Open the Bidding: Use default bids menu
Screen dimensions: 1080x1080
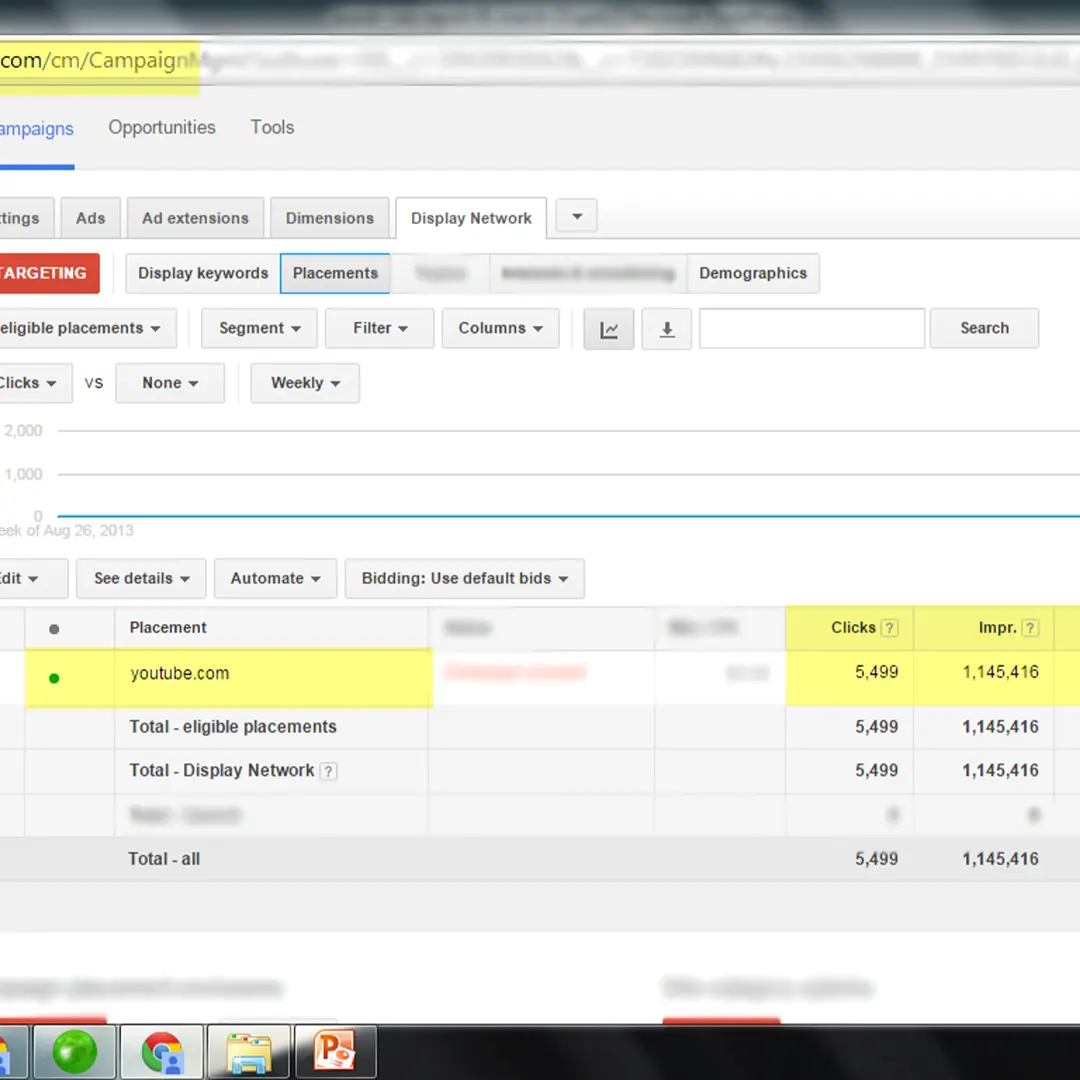tap(464, 578)
